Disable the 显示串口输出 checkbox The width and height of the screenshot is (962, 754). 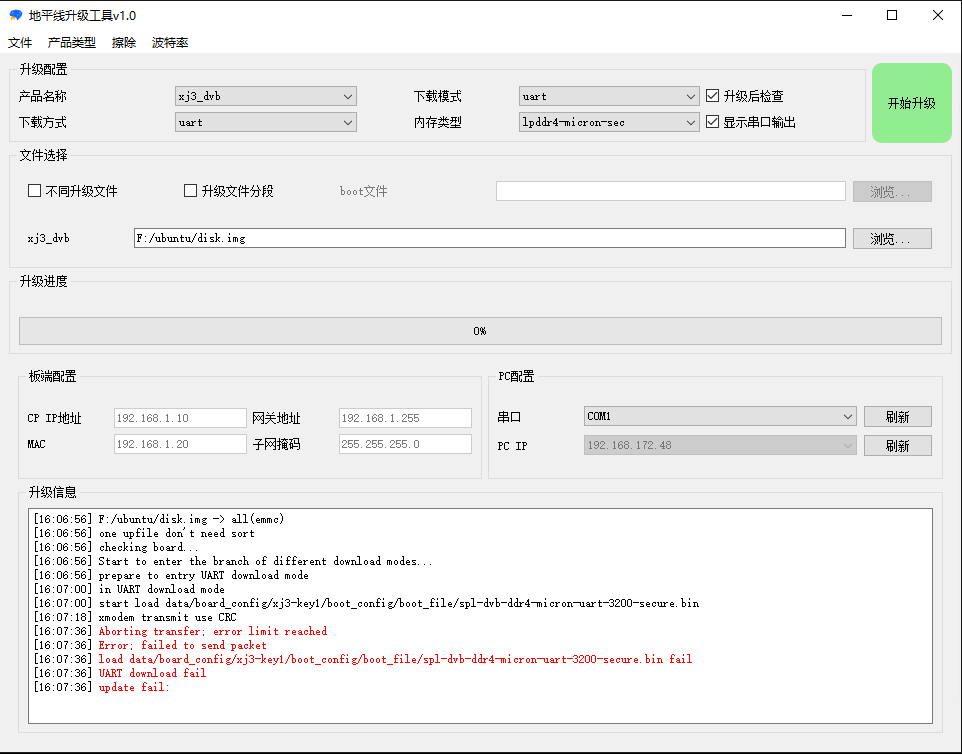click(x=713, y=122)
